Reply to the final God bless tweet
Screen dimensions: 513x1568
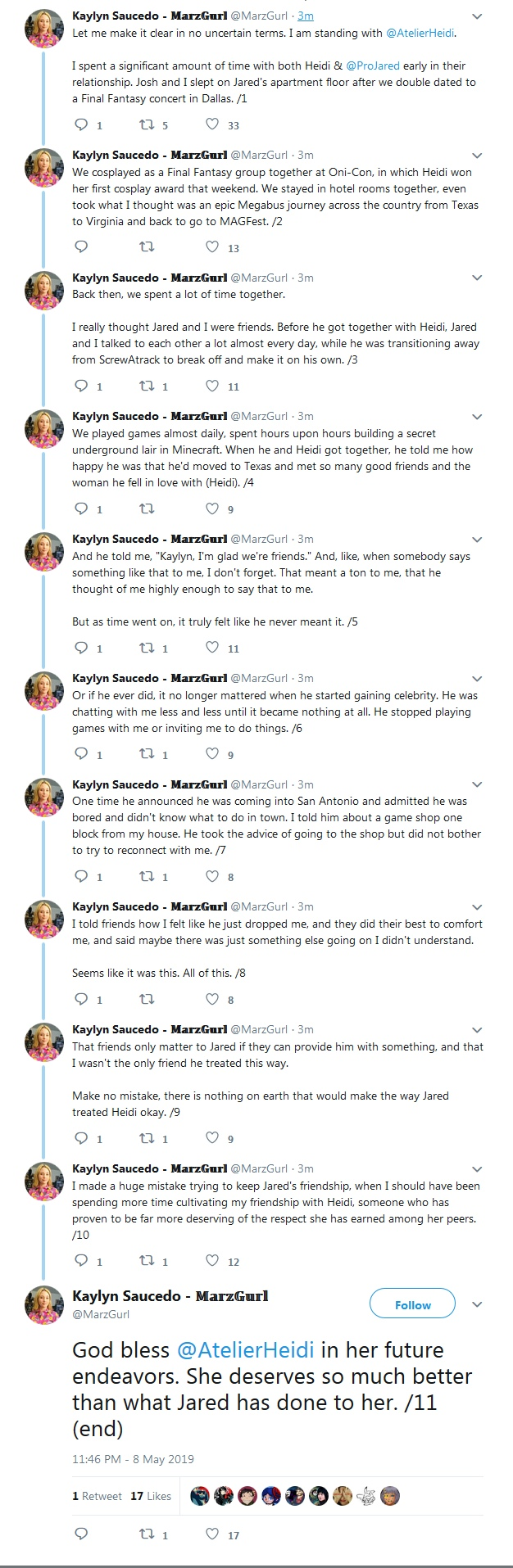pyautogui.click(x=81, y=1534)
